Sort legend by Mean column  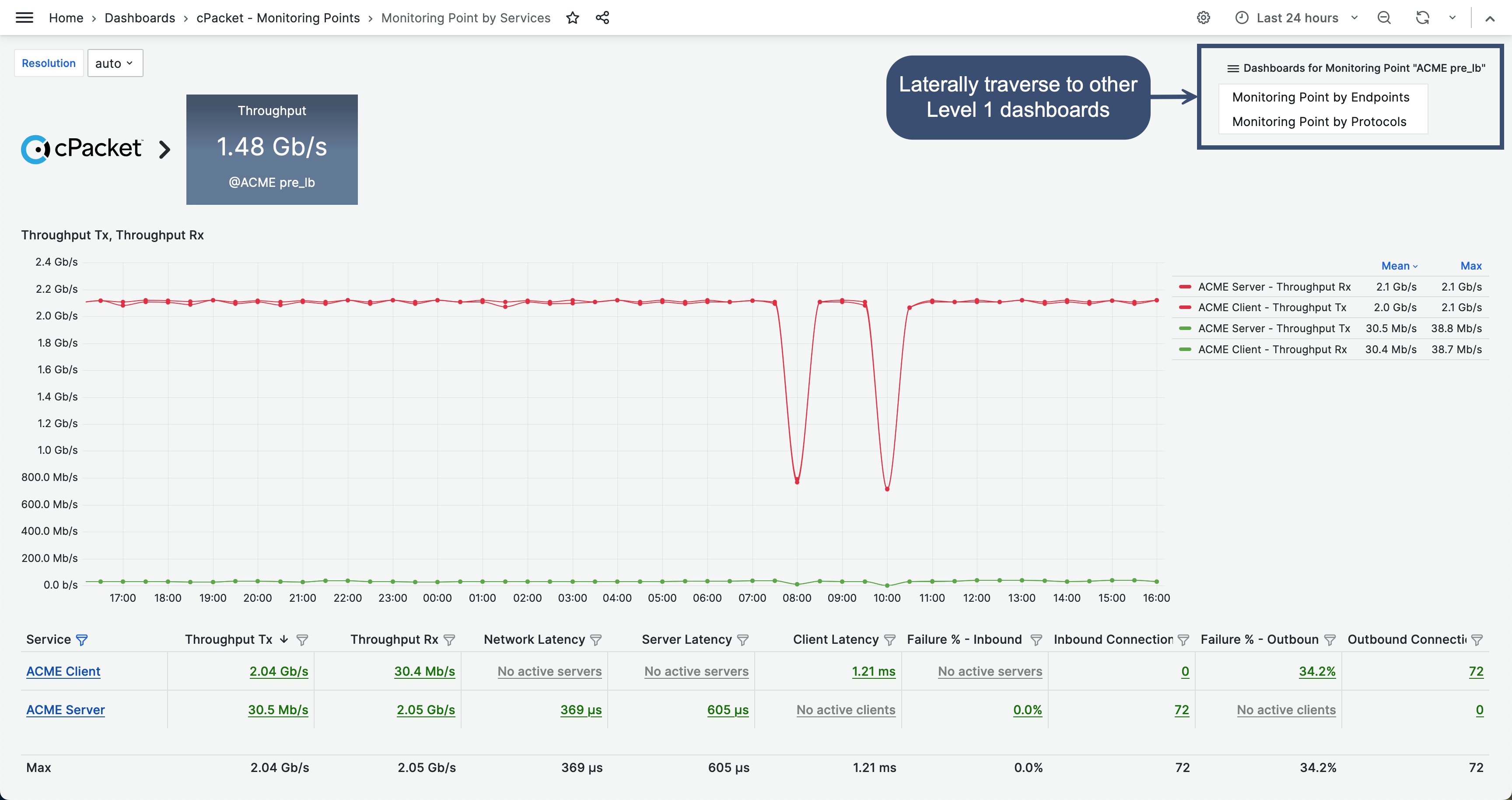1399,266
